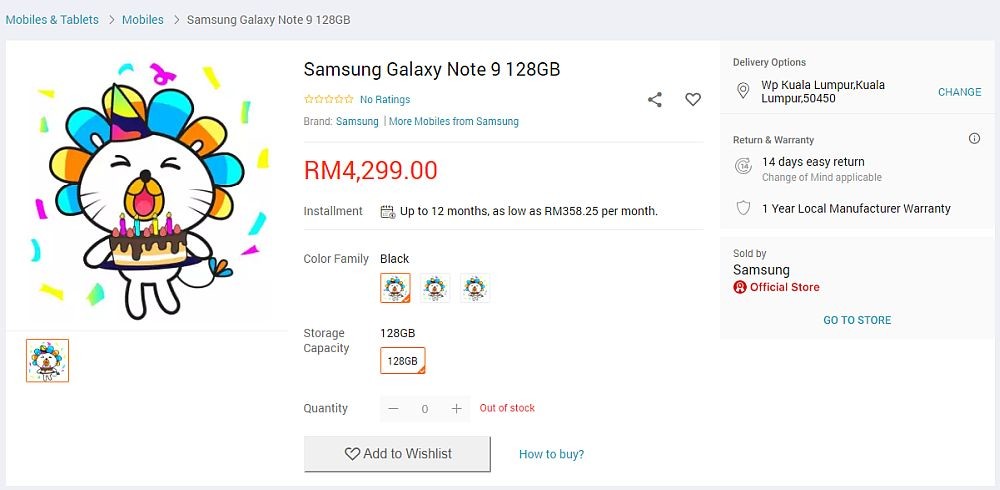Image resolution: width=1000 pixels, height=490 pixels.
Task: Open Mobiles & Tablets breadcrumb
Action: click(52, 19)
